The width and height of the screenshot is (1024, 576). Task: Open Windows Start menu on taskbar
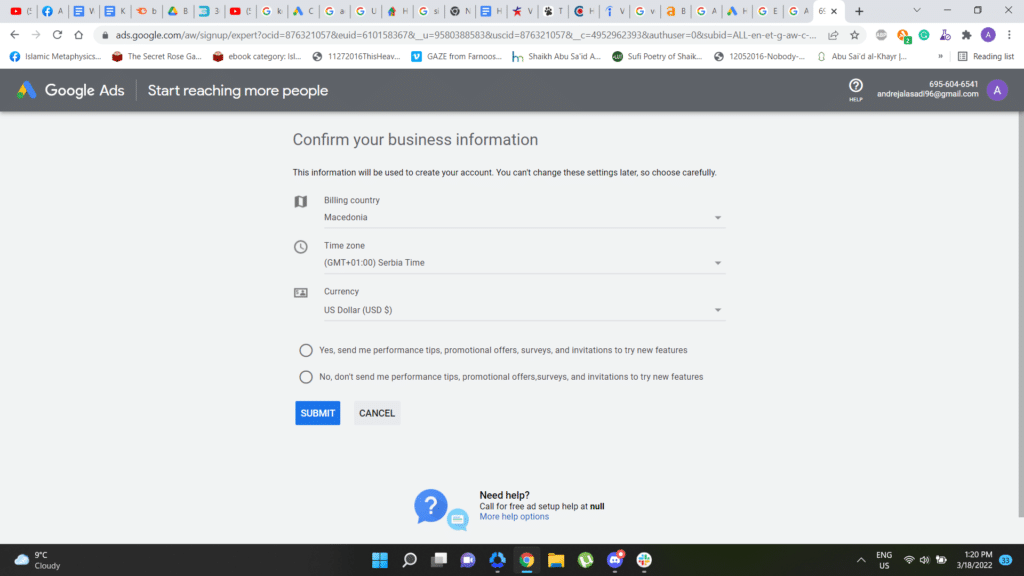pyautogui.click(x=379, y=560)
